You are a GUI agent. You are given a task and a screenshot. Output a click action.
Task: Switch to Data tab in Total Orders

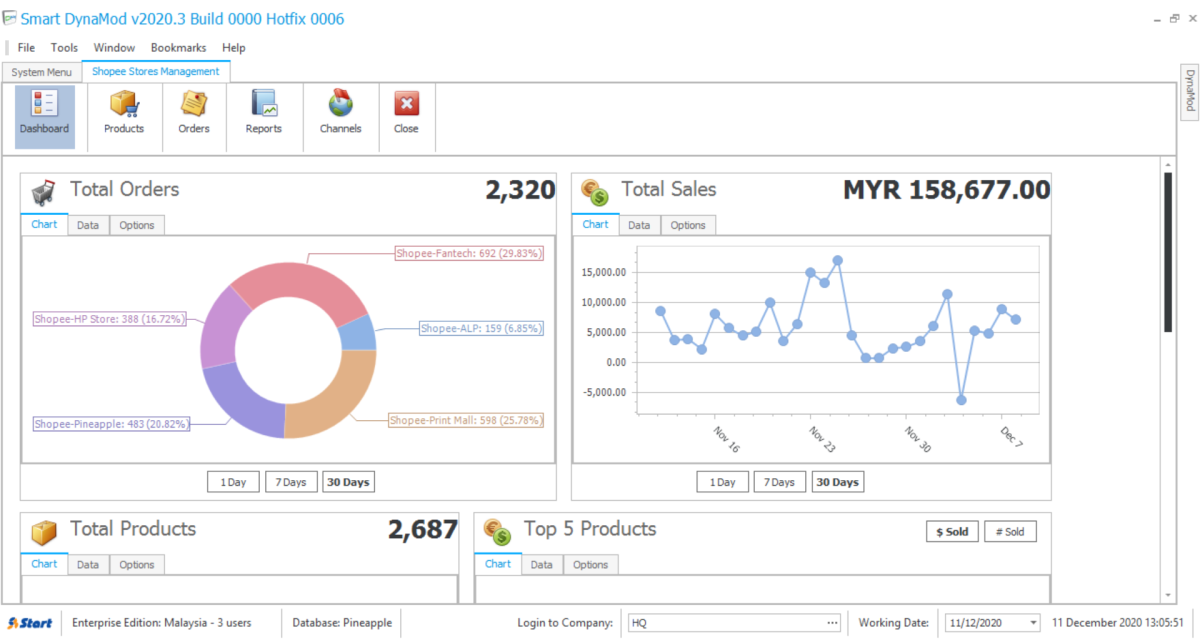(x=88, y=225)
